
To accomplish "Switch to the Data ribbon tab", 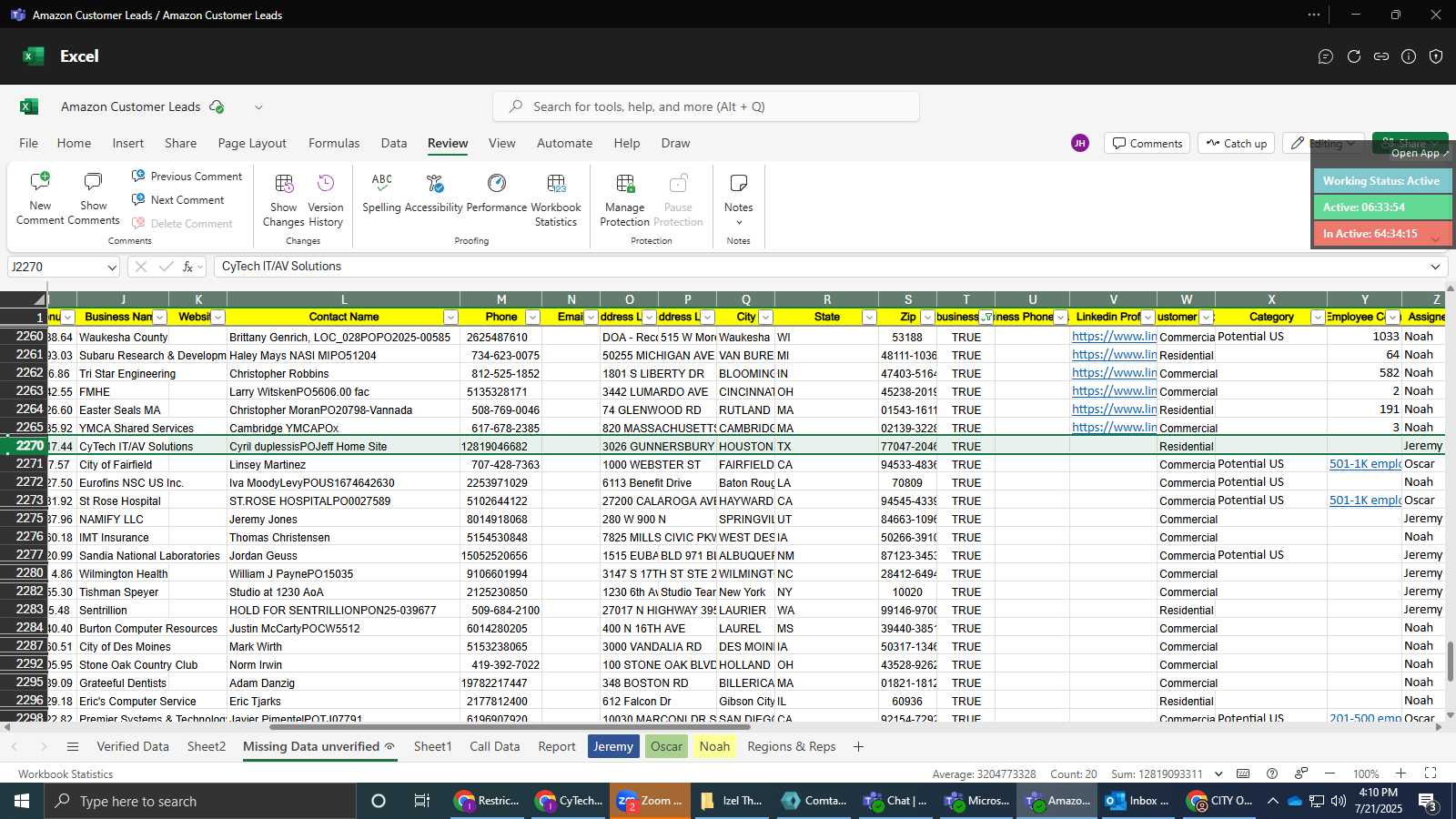I will 394,143.
